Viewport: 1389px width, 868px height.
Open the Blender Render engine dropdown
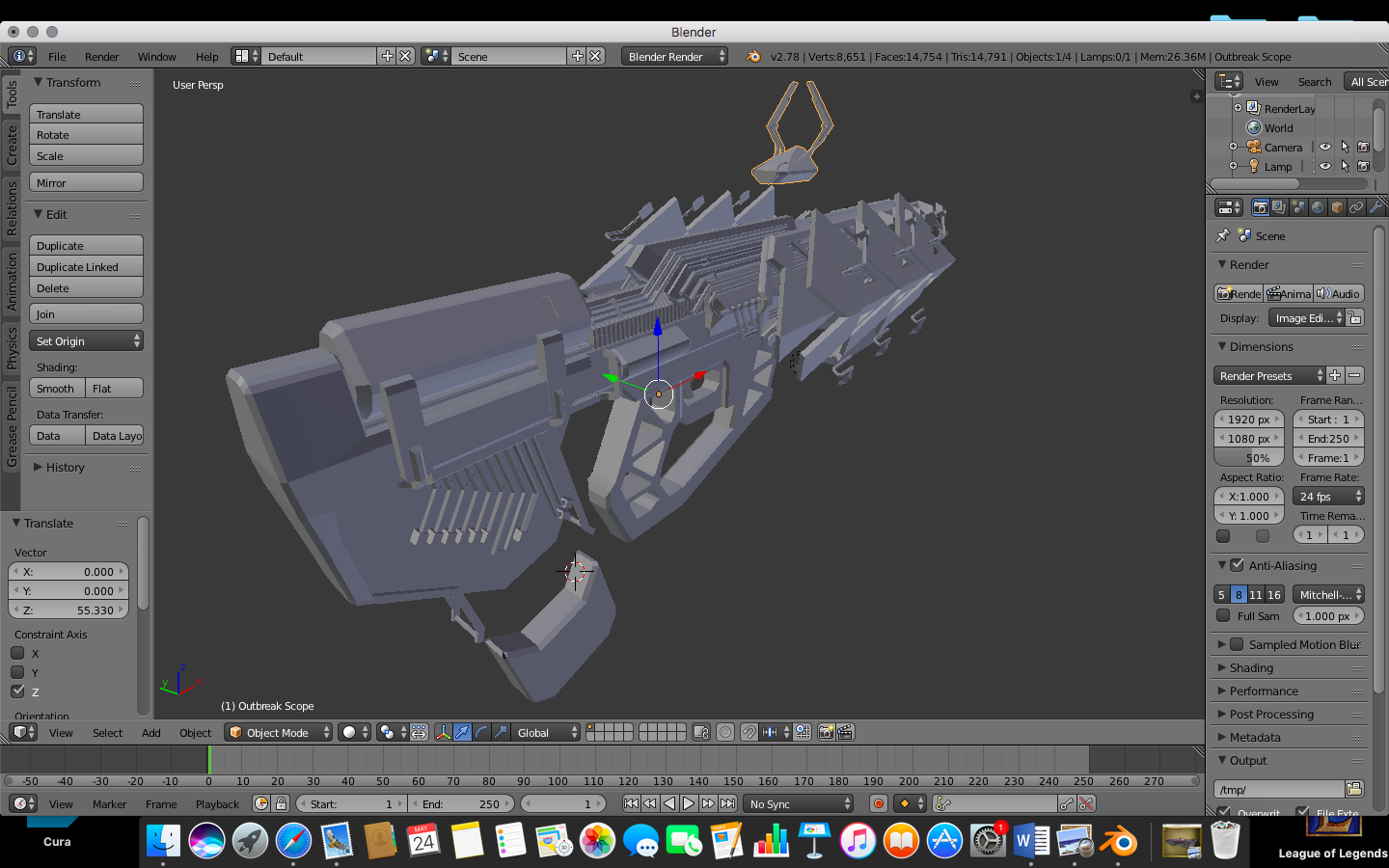[674, 56]
